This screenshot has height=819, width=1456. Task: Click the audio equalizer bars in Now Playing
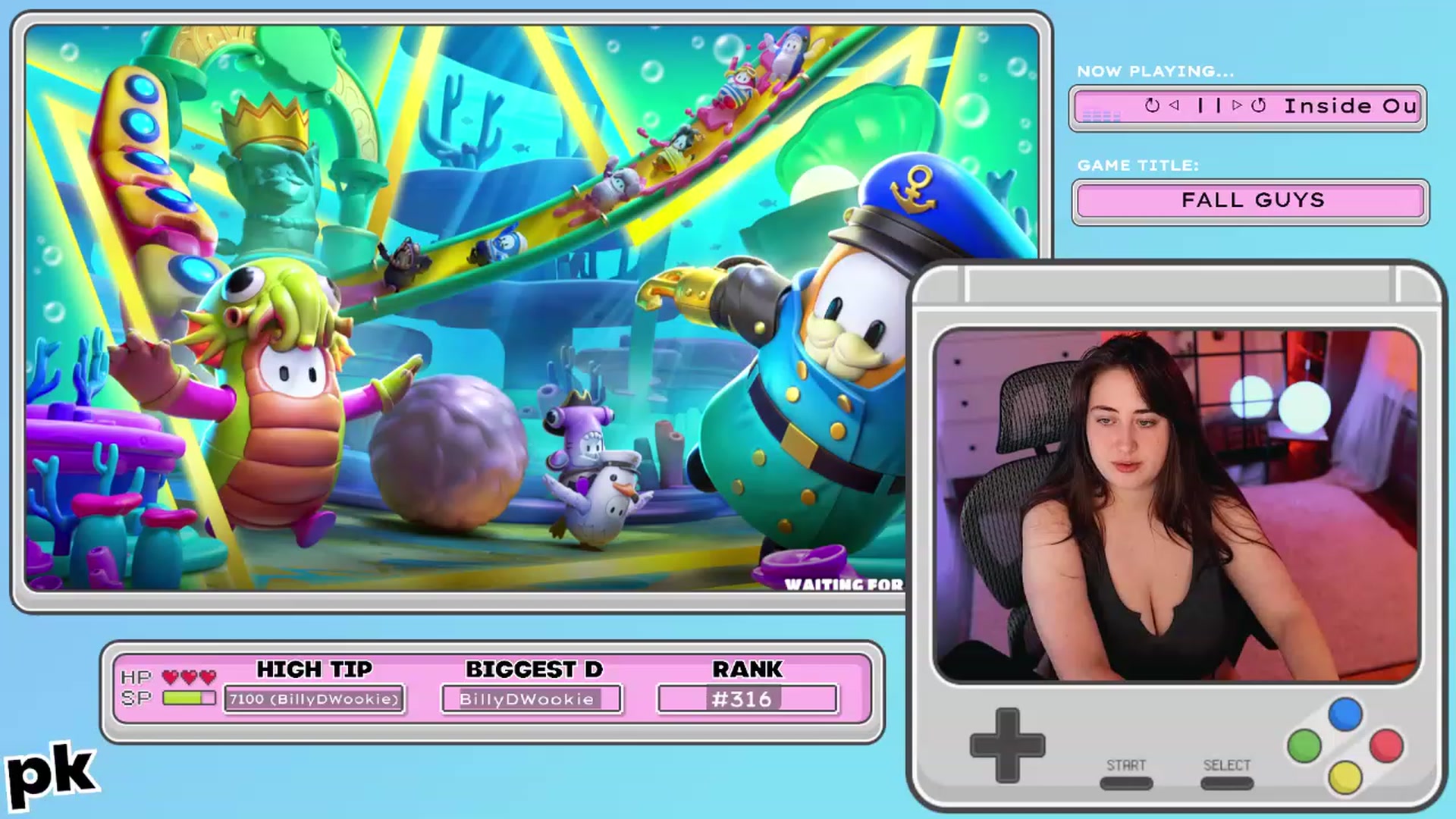pyautogui.click(x=1101, y=116)
